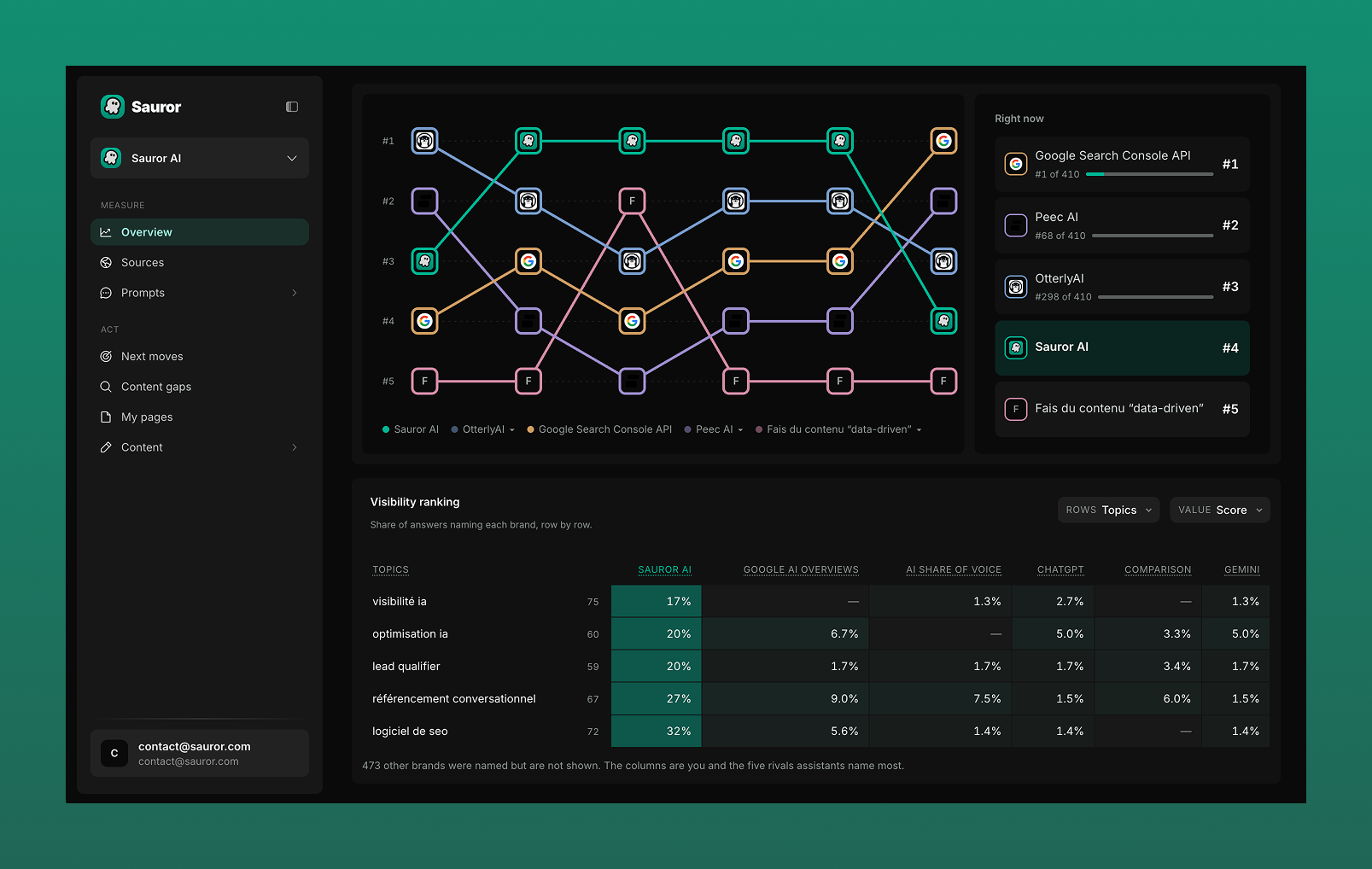Click the F icon of Fais du contenu card
This screenshot has width=1372, height=869.
[x=1015, y=409]
